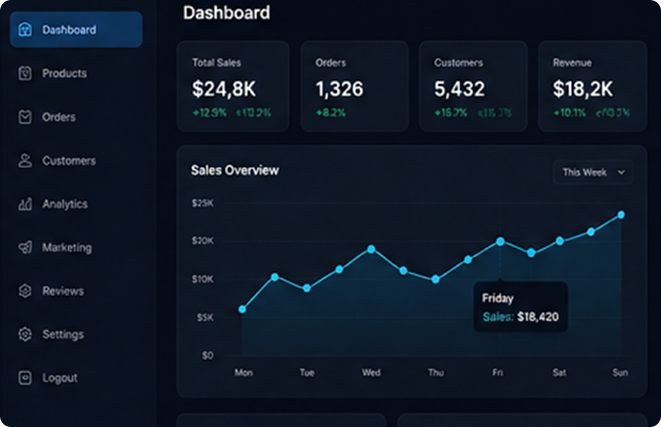Image resolution: width=661 pixels, height=427 pixels.
Task: Click the Logout label
Action: click(59, 378)
